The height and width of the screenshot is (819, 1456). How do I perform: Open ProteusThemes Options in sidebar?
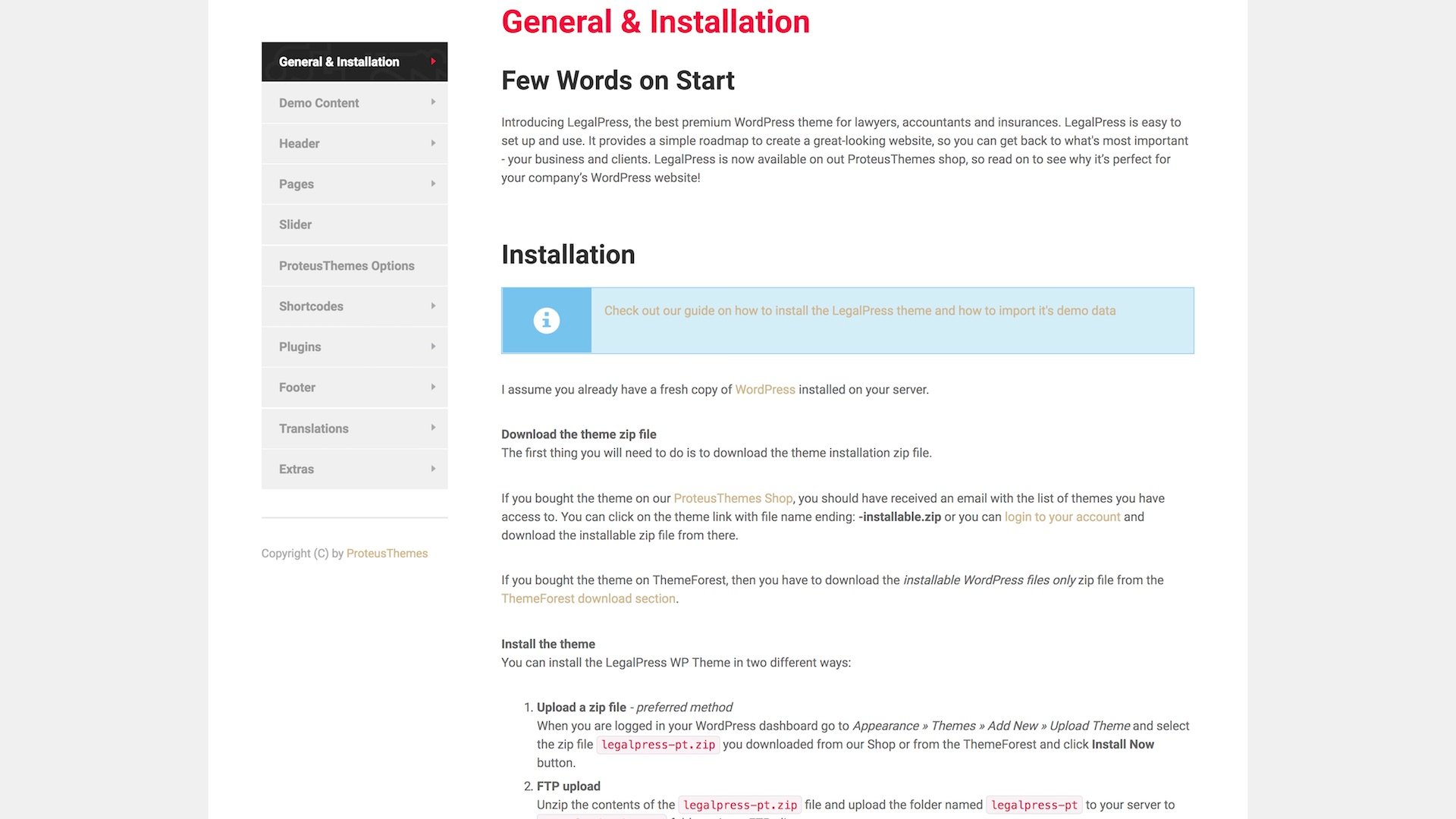[347, 265]
